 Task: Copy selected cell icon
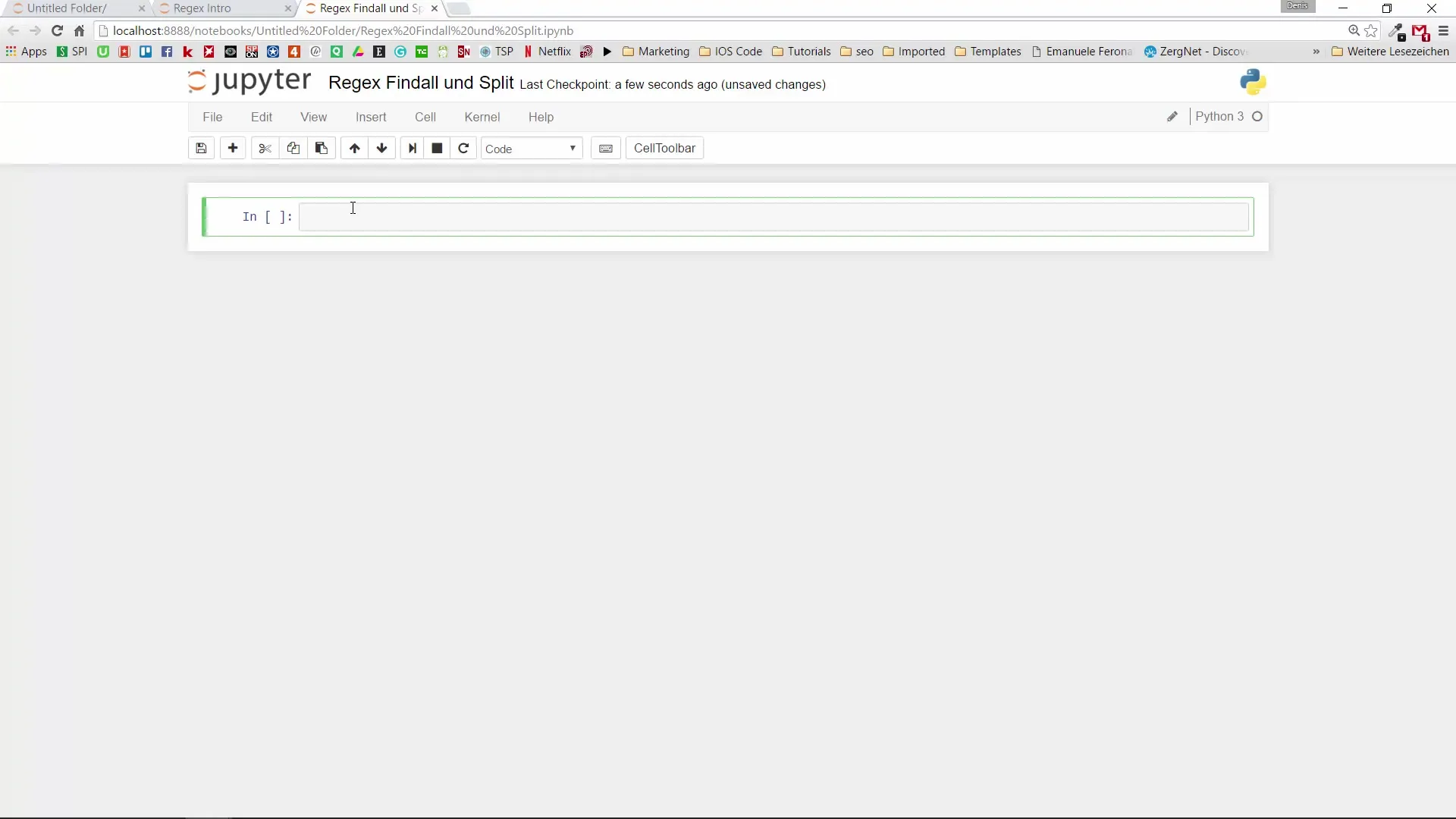tap(293, 149)
